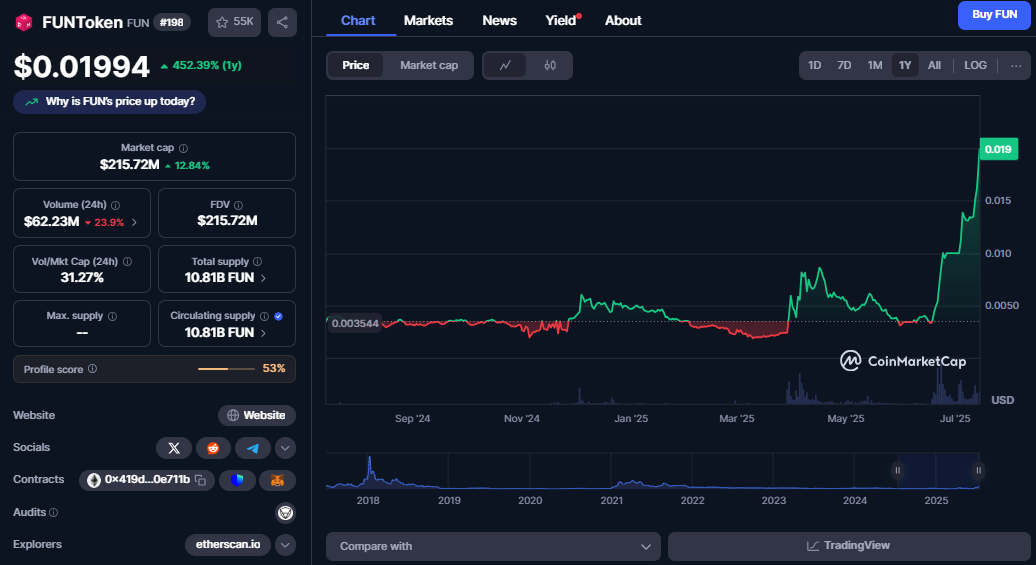Click the Market cap info icon
Screen dimensions: 1036x565
pos(184,148)
